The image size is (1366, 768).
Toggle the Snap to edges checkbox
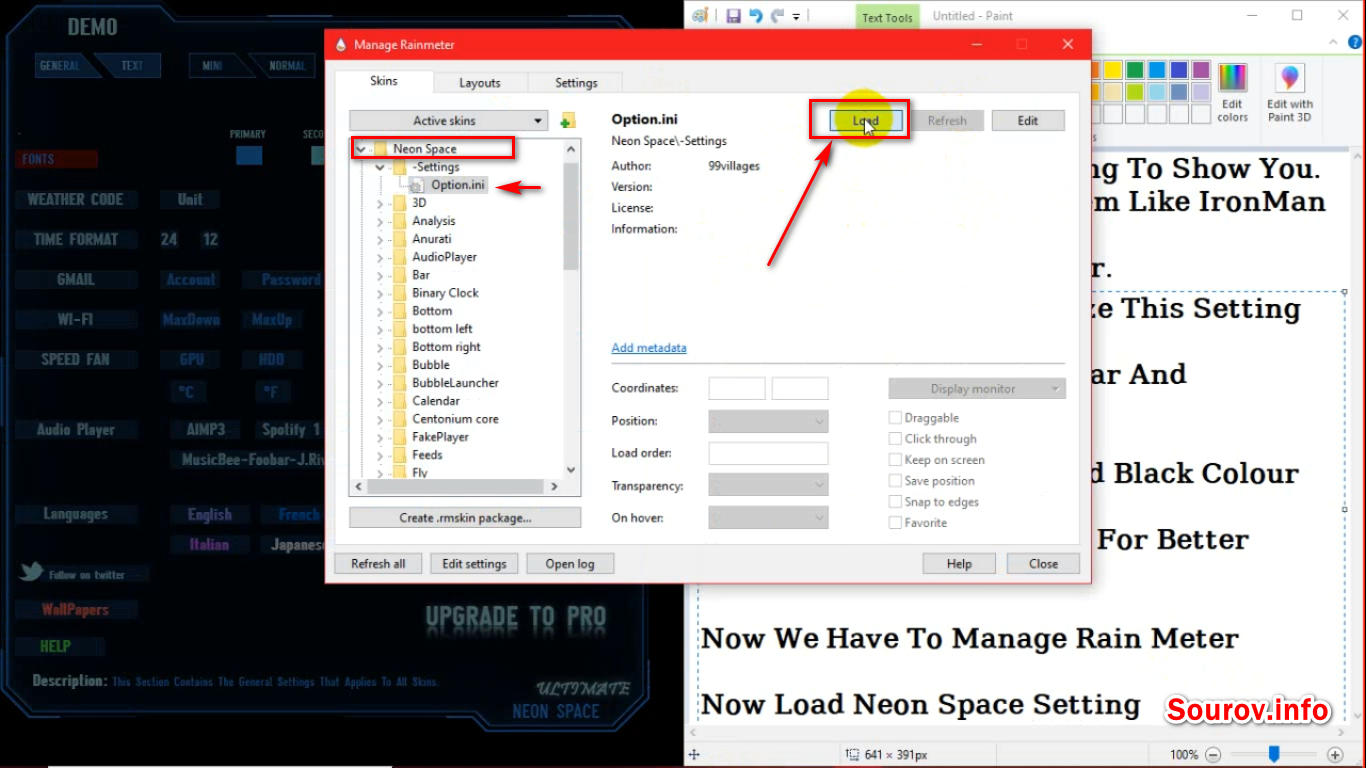click(x=895, y=502)
